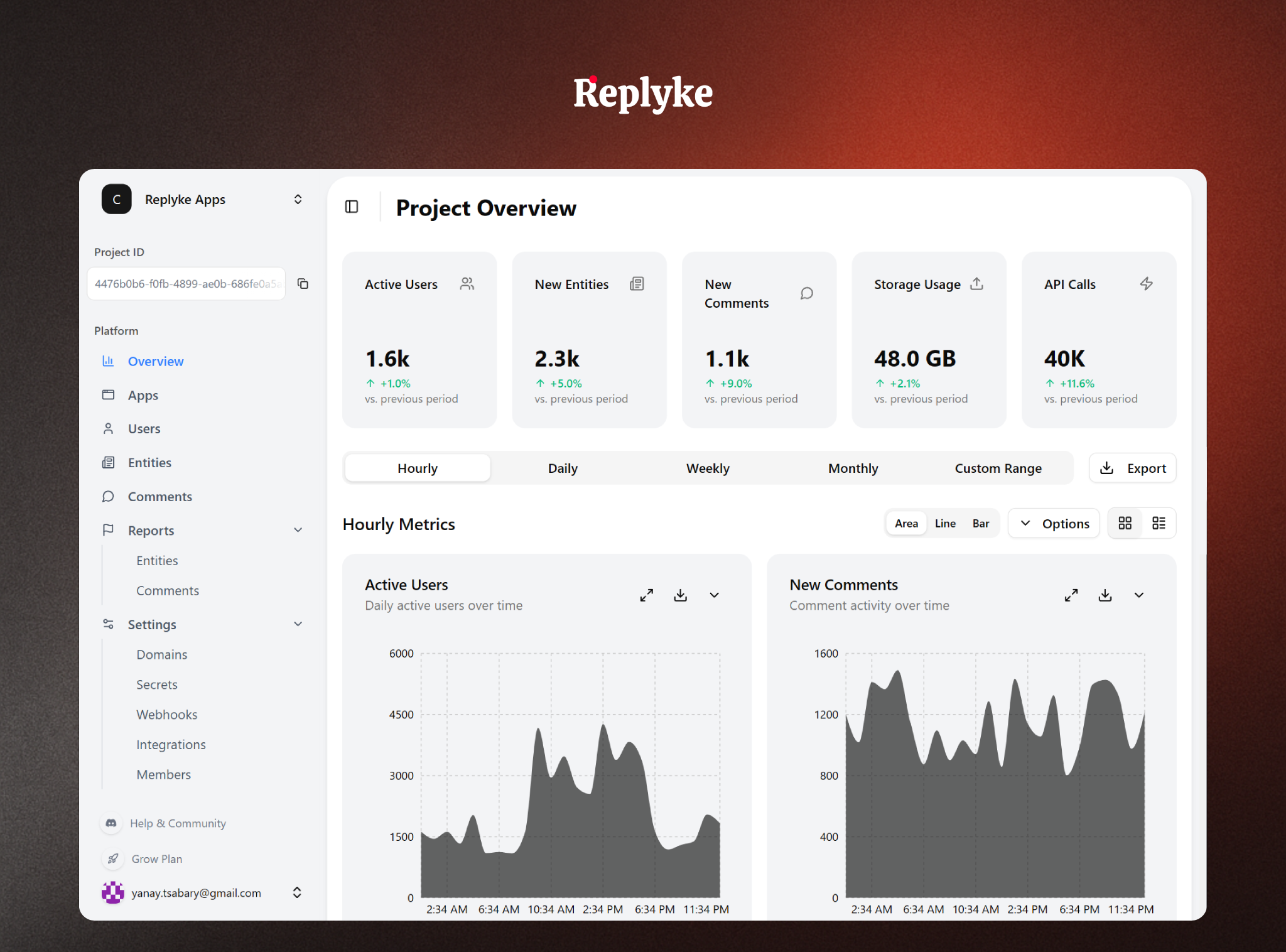This screenshot has width=1286, height=952.
Task: Copy the Project ID using the copy icon
Action: [303, 284]
